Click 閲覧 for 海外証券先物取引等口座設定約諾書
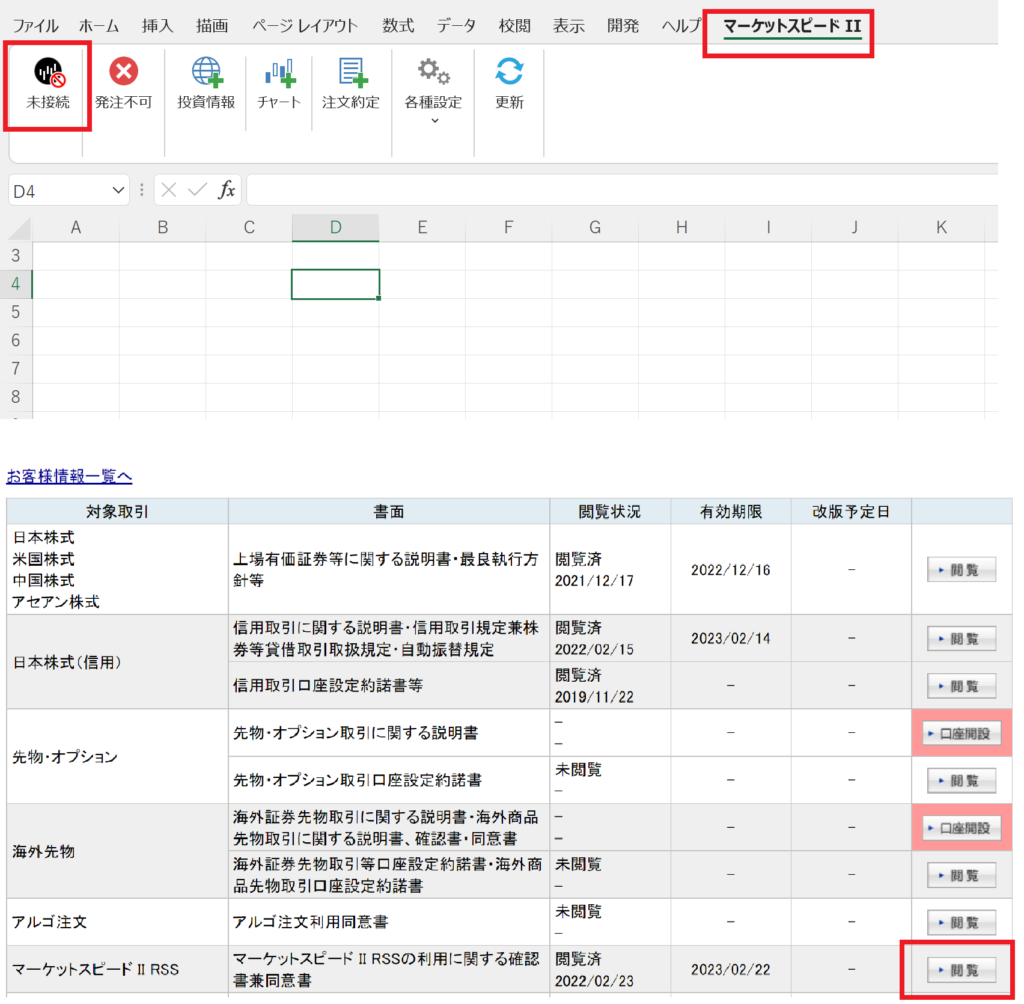The height and width of the screenshot is (1004, 1024). click(962, 875)
